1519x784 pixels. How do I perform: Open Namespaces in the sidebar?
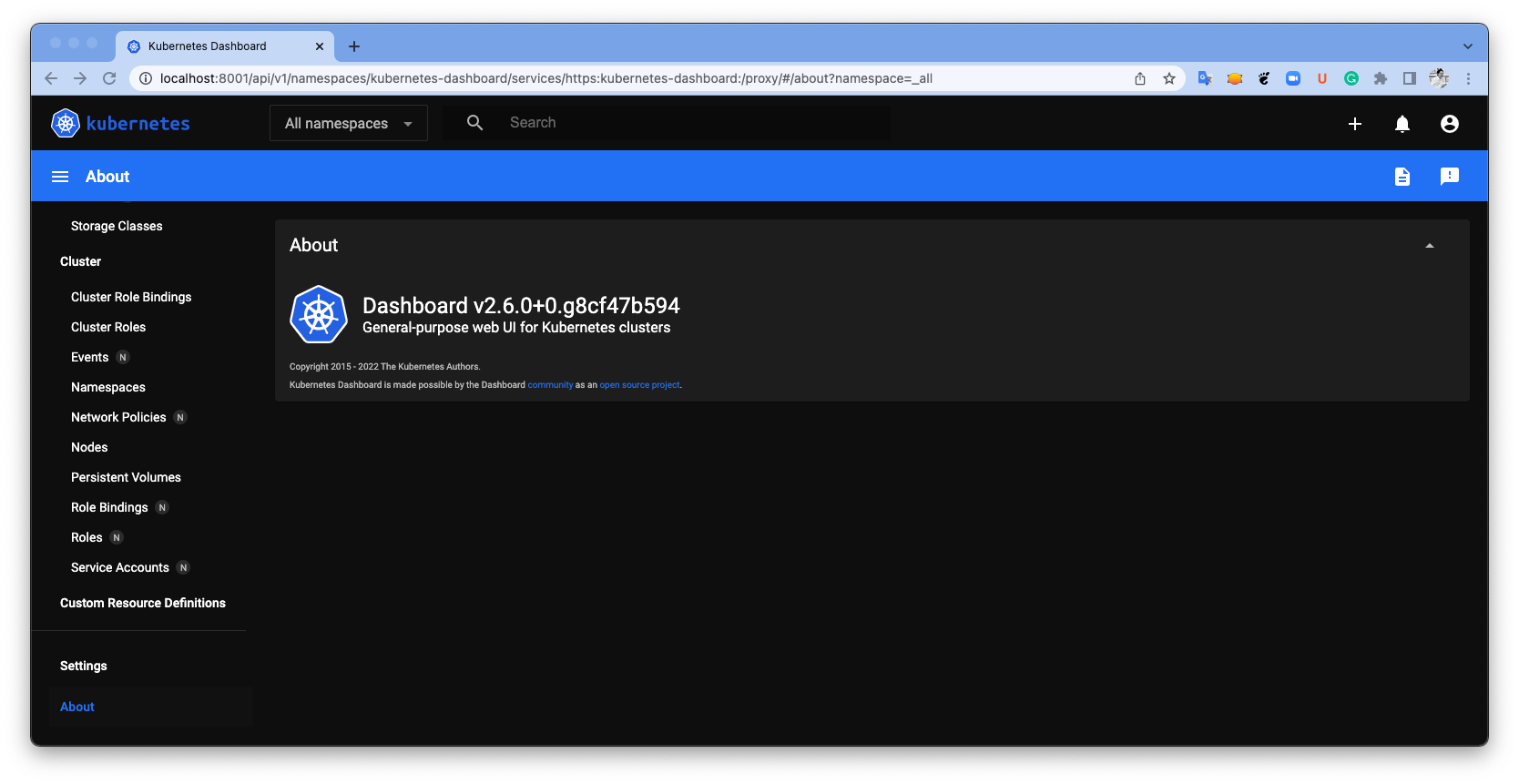108,387
